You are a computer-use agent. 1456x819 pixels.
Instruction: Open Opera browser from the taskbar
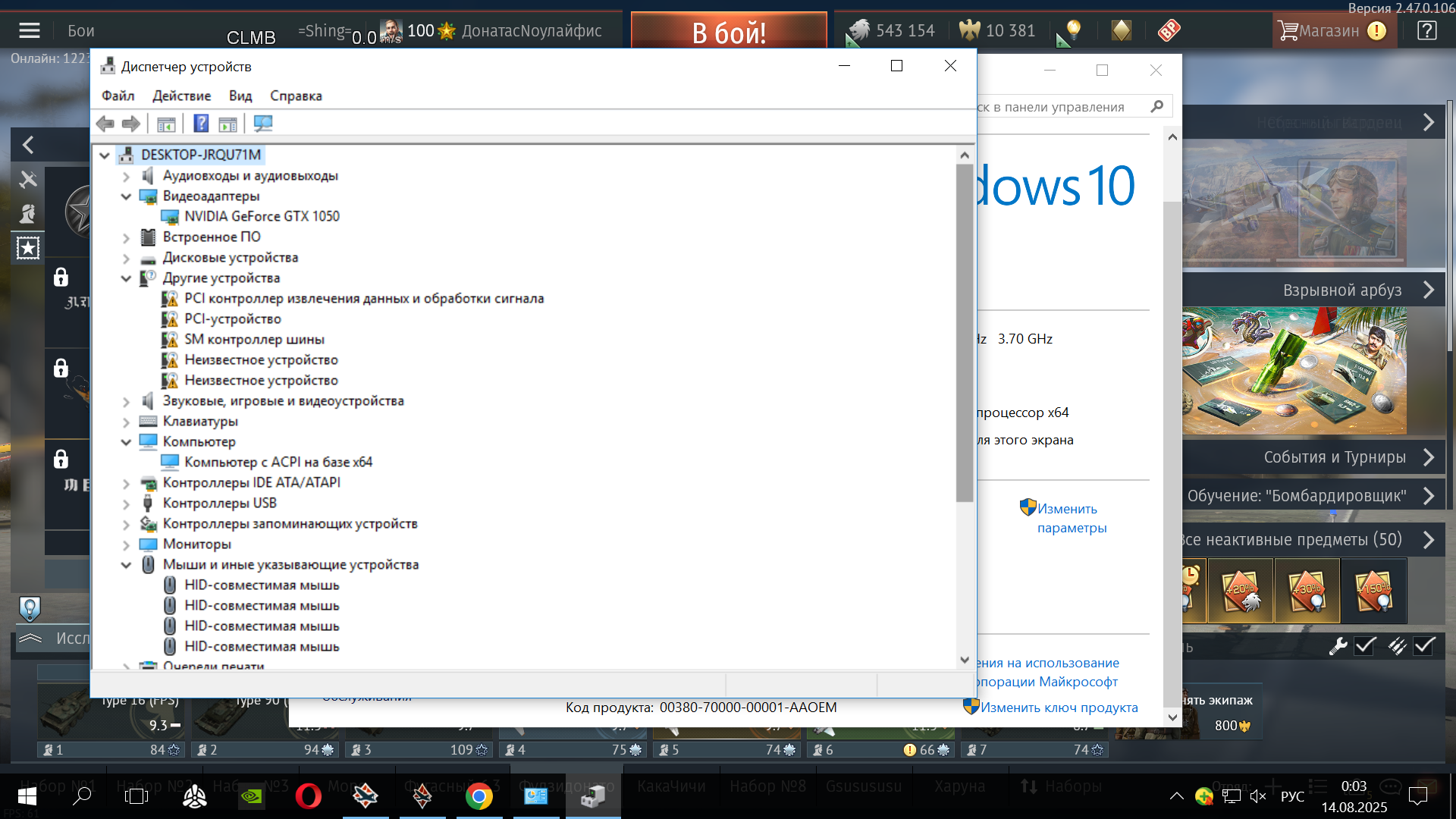point(309,796)
